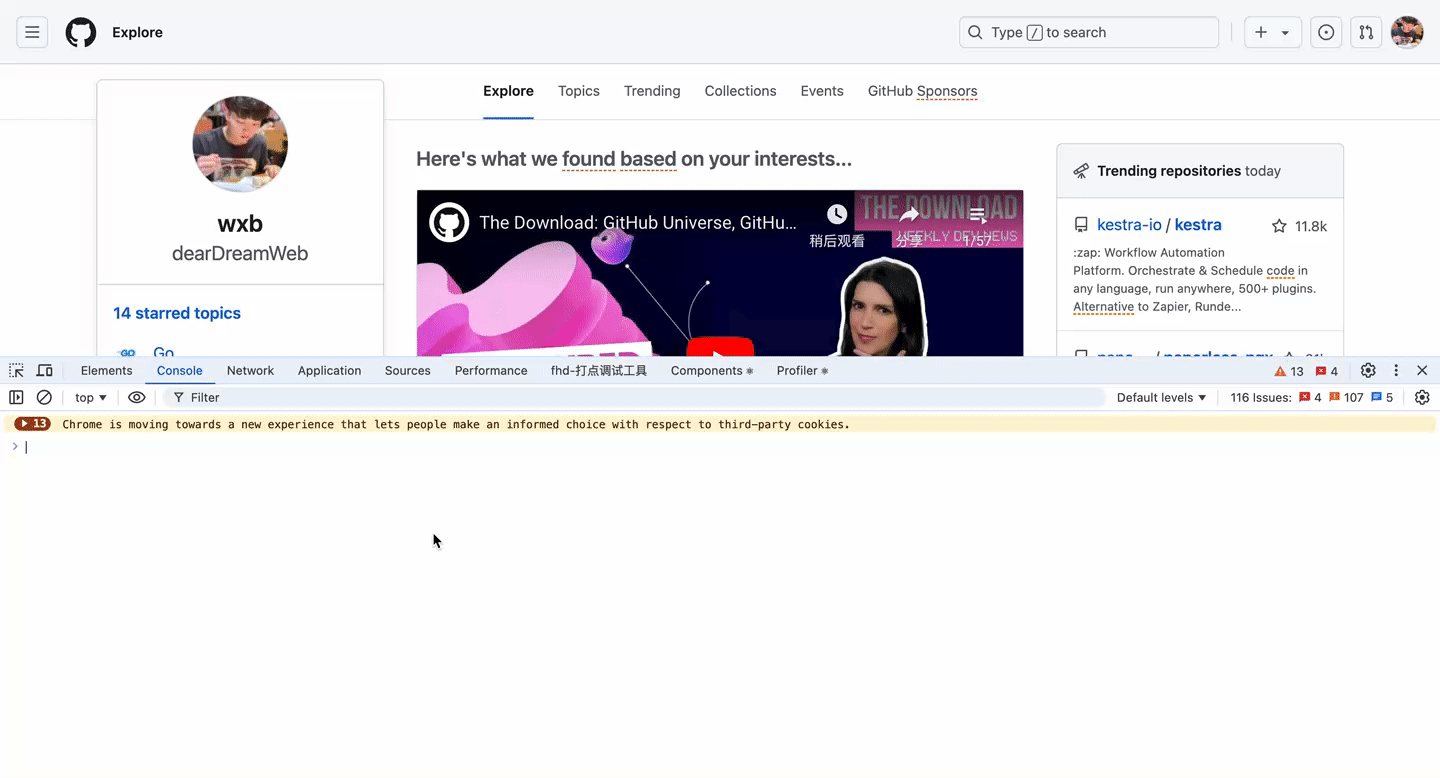Click the 4 issues error count in Console toolbar
Screen dimensions: 1440x778
click(x=1310, y=397)
